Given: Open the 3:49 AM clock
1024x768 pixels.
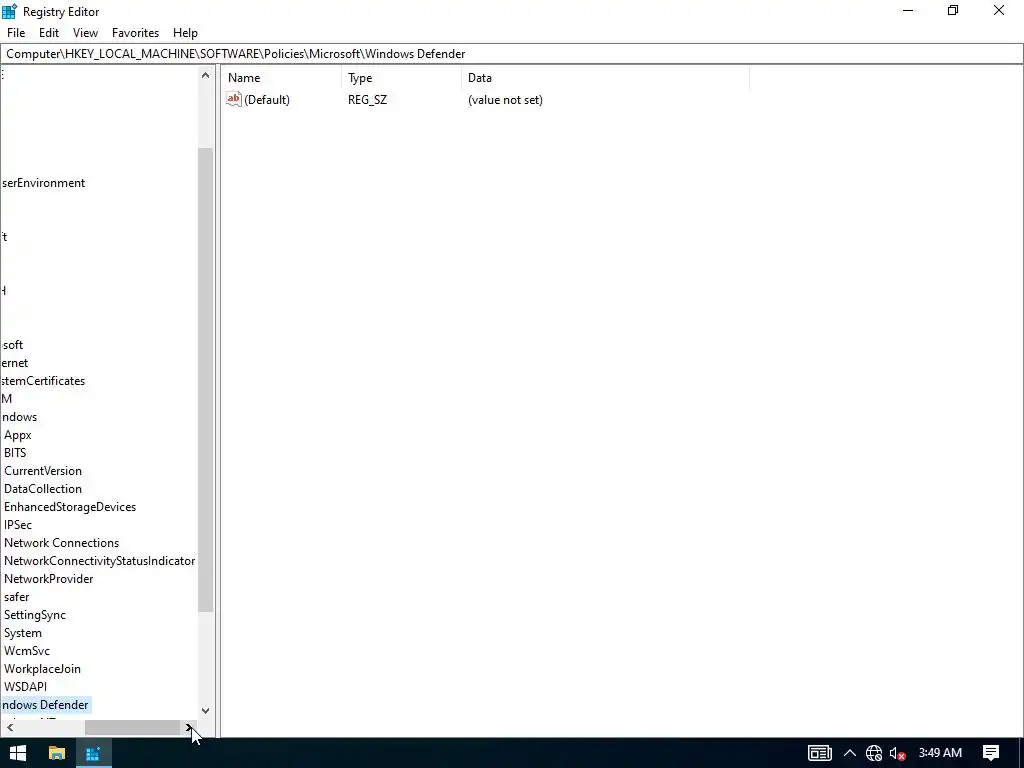Looking at the screenshot, I should 940,753.
